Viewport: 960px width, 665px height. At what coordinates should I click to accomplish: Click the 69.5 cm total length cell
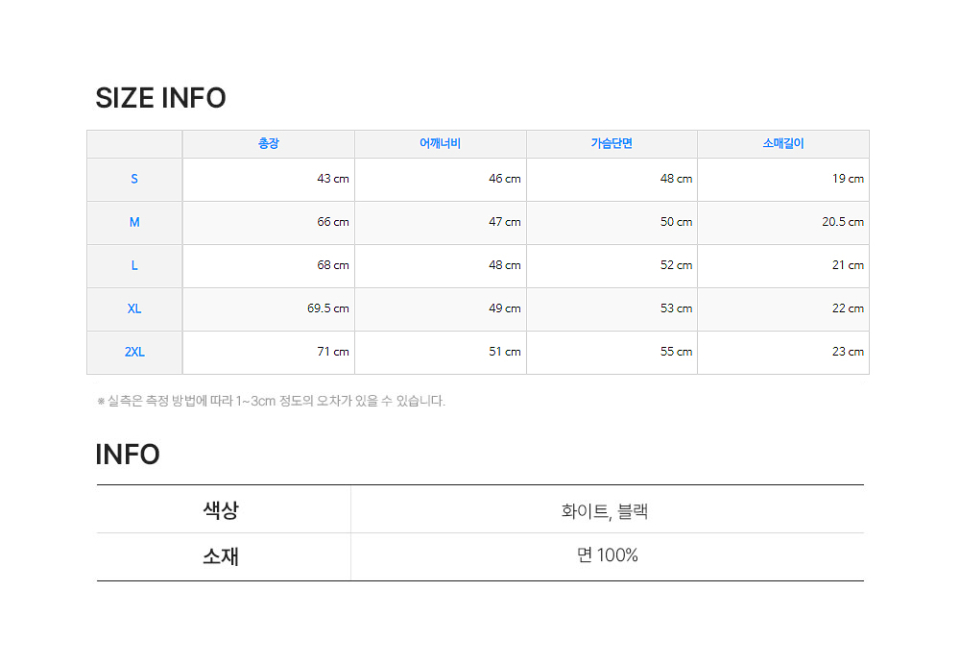[328, 309]
